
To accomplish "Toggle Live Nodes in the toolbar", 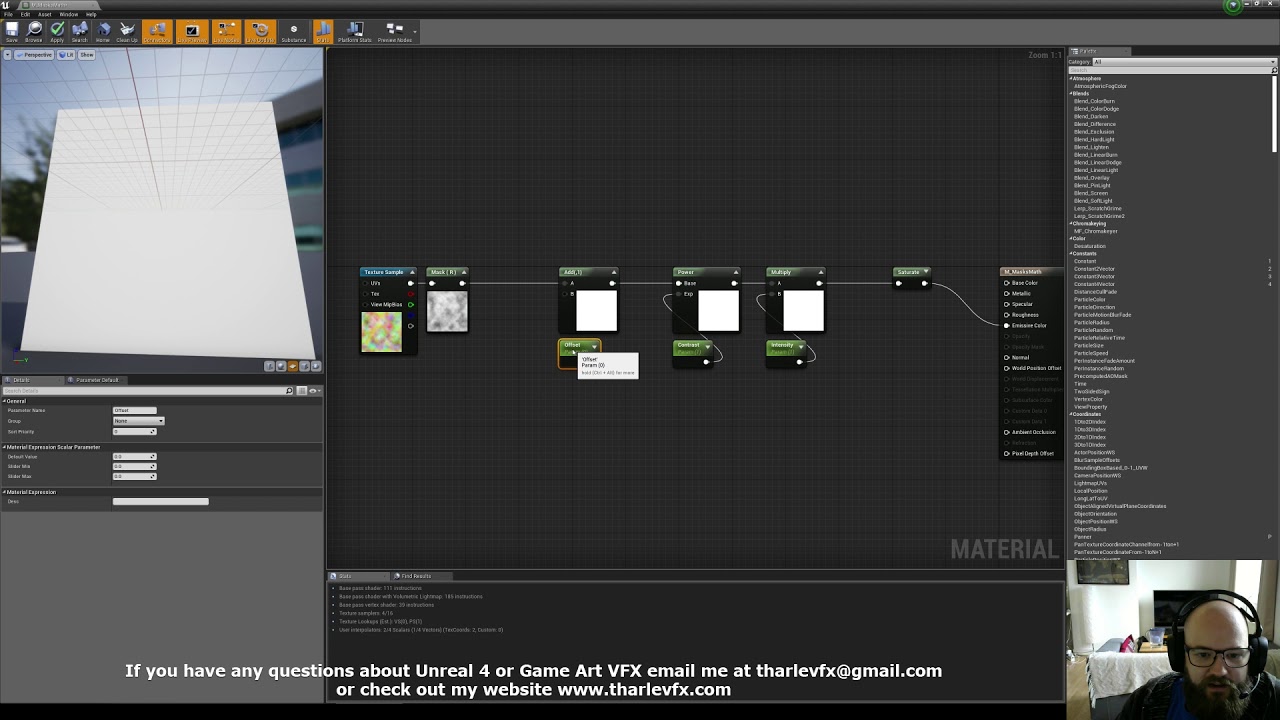I will coord(226,32).
